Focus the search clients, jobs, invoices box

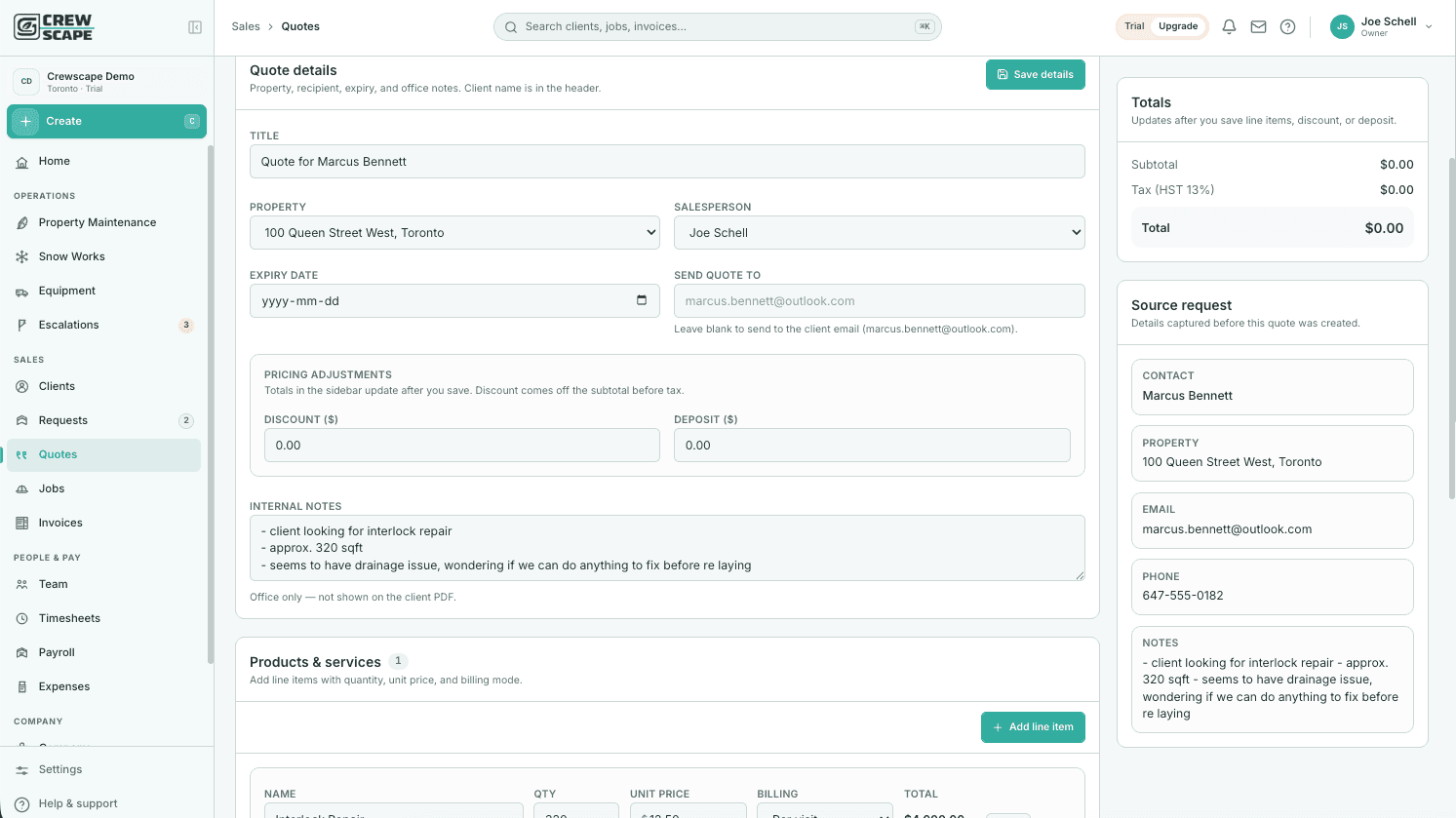(x=718, y=27)
